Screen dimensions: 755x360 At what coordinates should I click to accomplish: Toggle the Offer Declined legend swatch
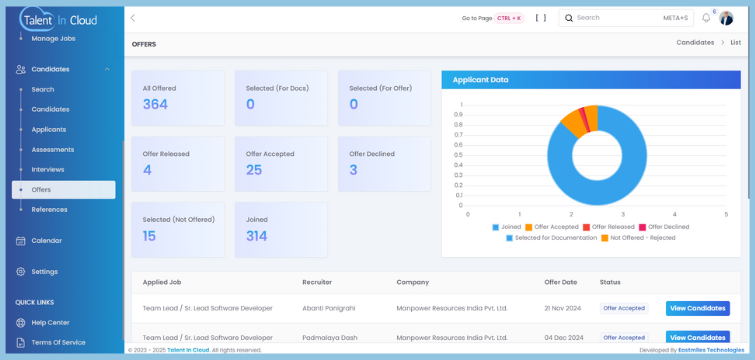643,227
